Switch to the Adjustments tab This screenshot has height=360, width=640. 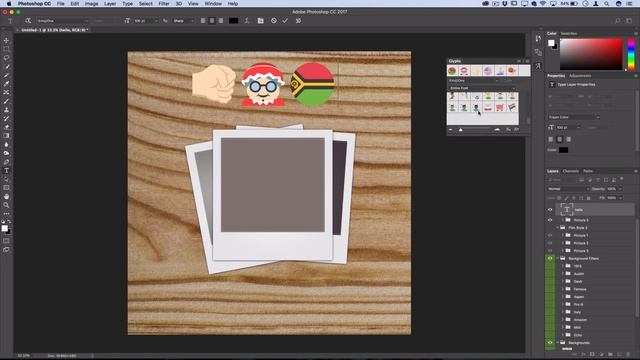pos(580,76)
